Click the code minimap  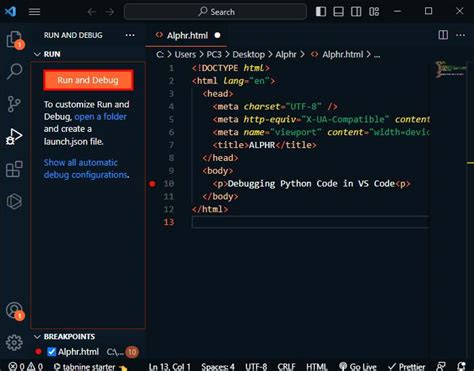pos(451,69)
